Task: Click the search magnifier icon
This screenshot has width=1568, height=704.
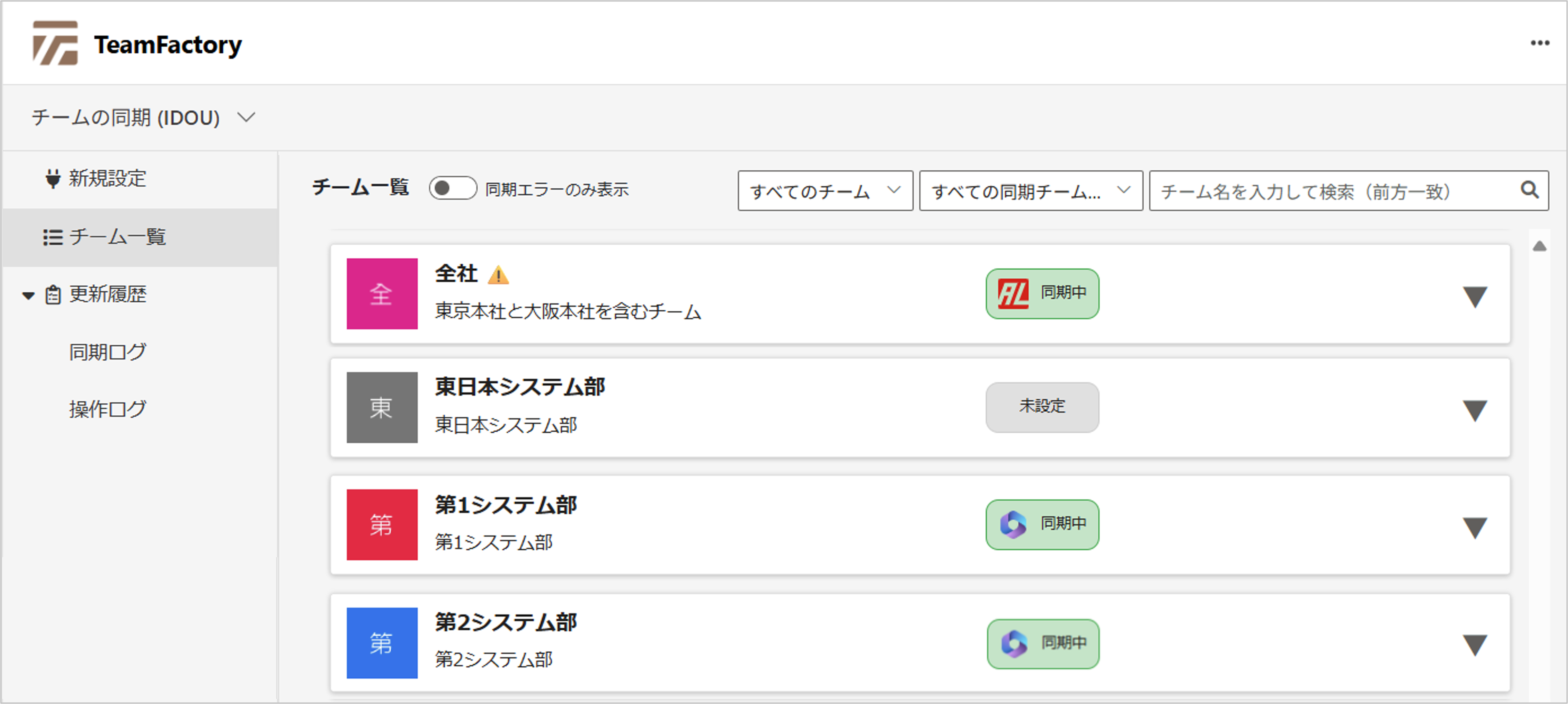Action: [1529, 190]
